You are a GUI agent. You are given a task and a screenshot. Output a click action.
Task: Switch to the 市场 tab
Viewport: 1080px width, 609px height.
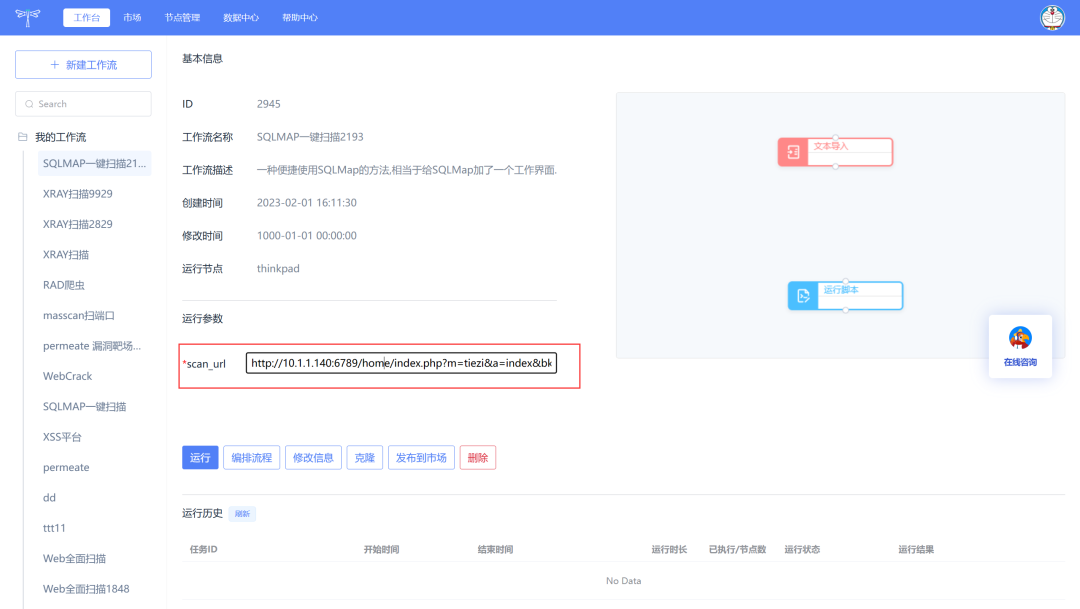(132, 18)
